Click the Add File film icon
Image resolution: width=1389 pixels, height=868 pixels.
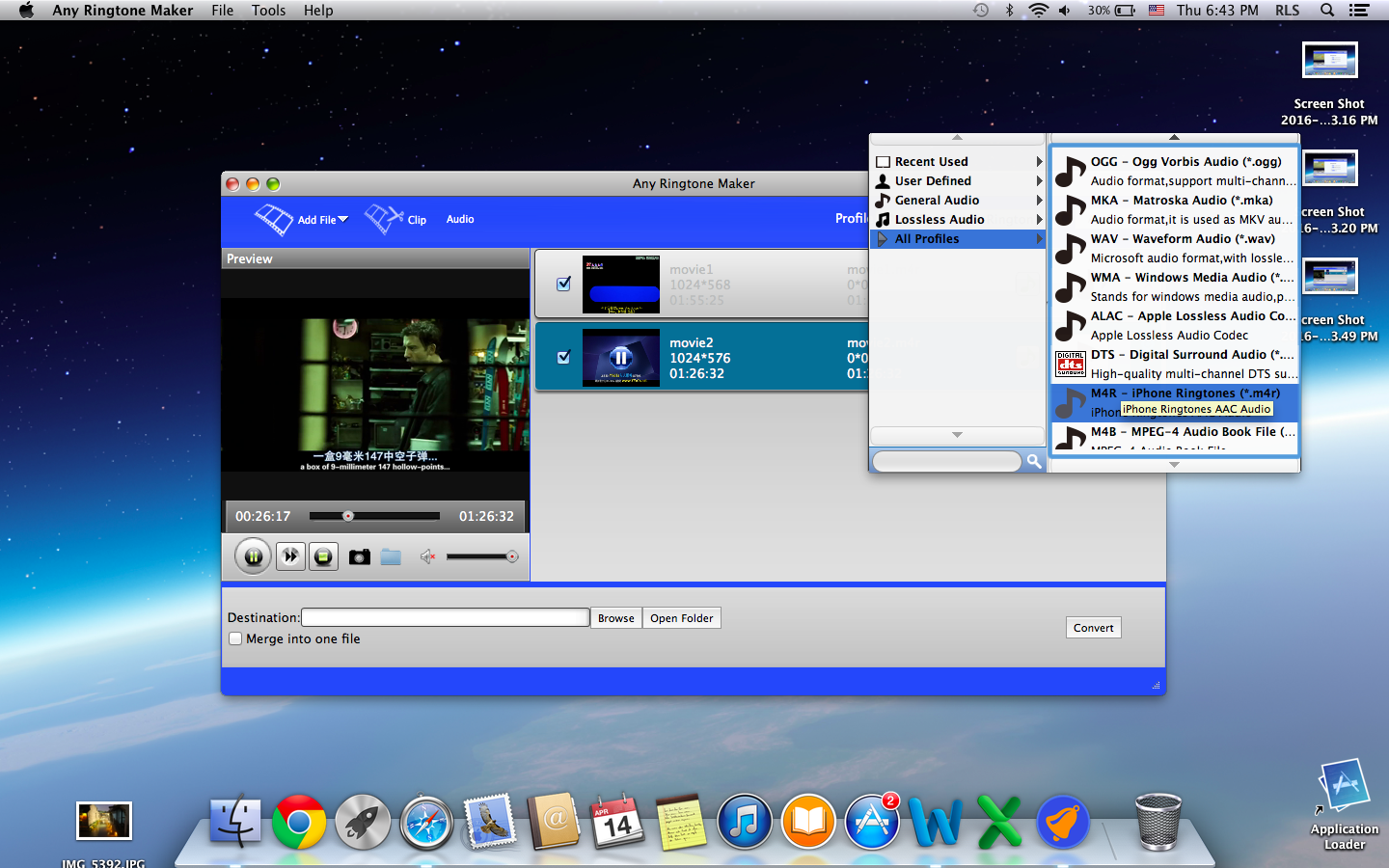point(273,220)
